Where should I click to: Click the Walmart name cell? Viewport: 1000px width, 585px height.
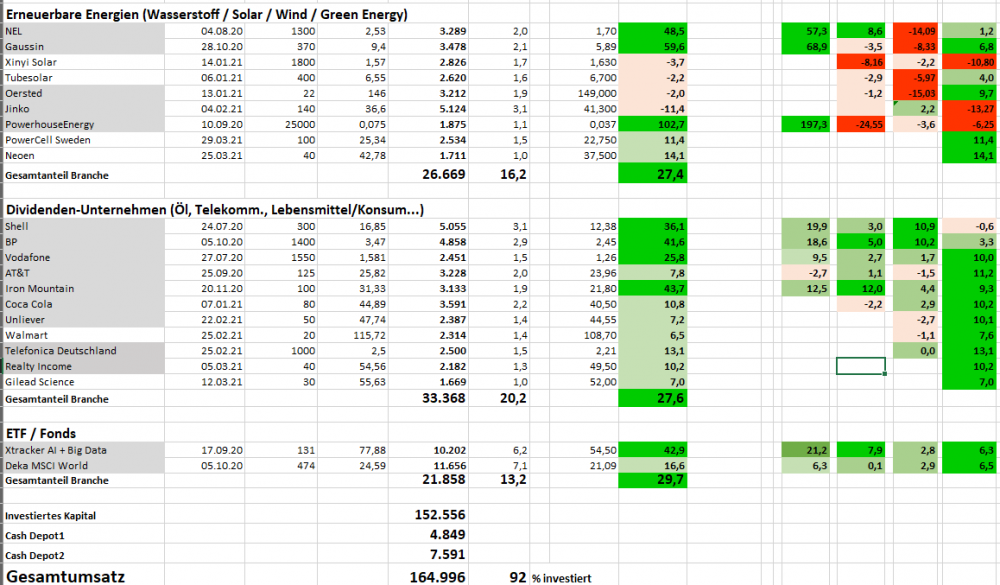(84, 335)
